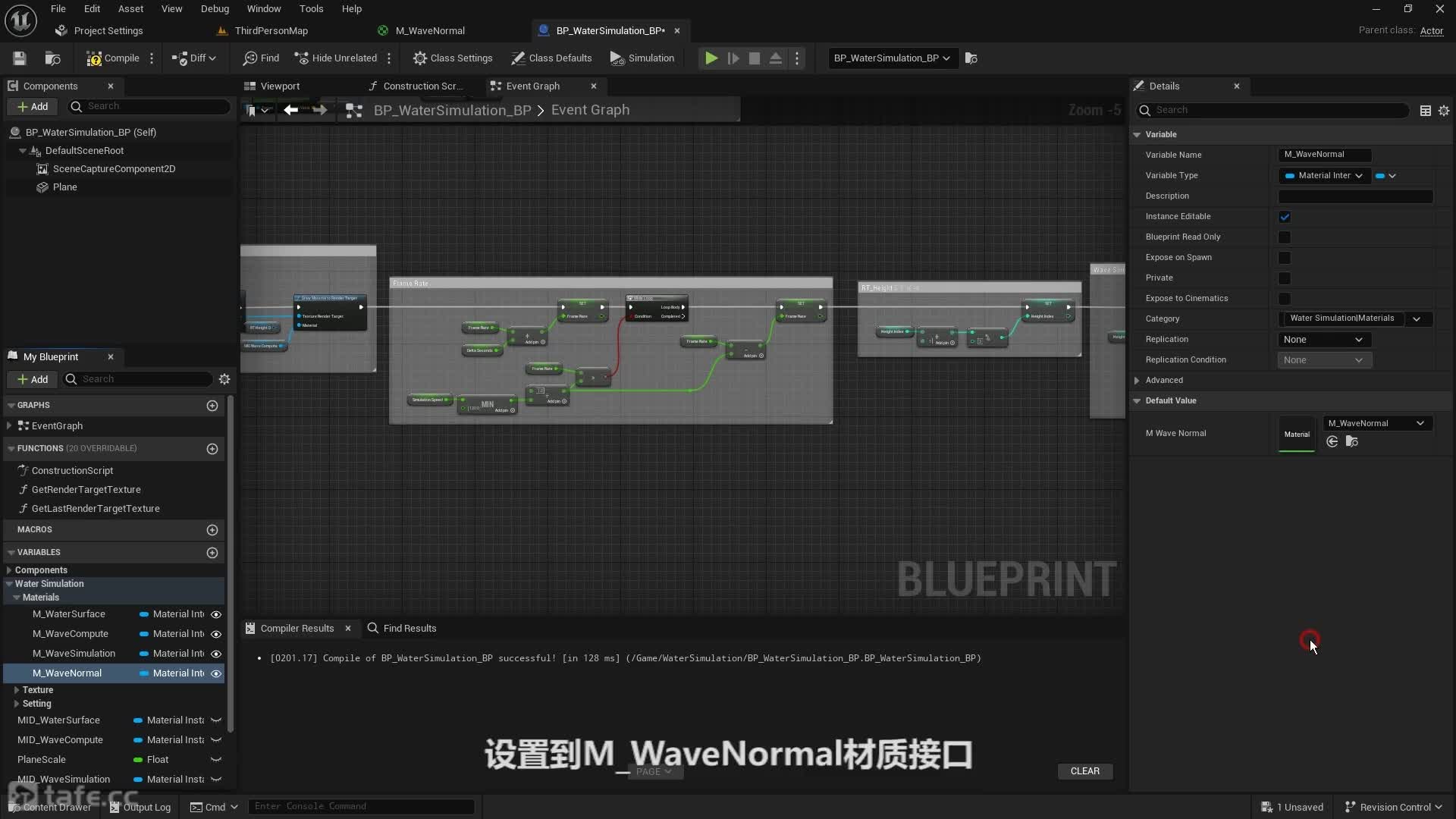
Task: Toggle closed eye for PlaneScale
Action: (x=216, y=760)
